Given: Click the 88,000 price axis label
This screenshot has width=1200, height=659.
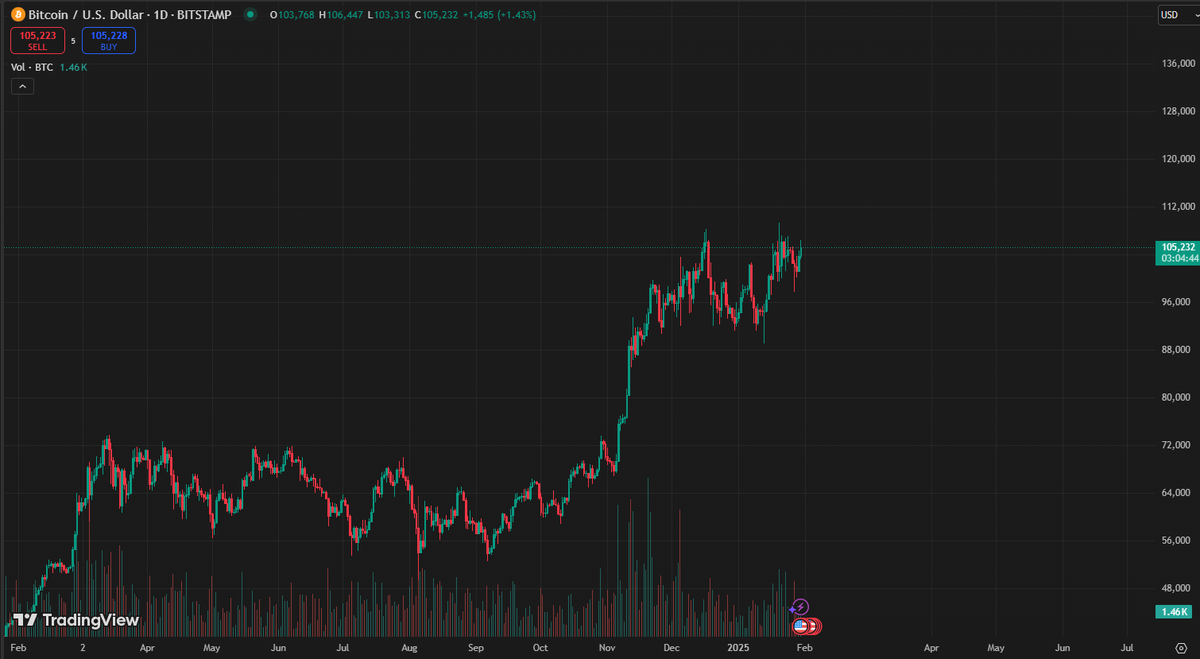Looking at the screenshot, I should (1174, 349).
